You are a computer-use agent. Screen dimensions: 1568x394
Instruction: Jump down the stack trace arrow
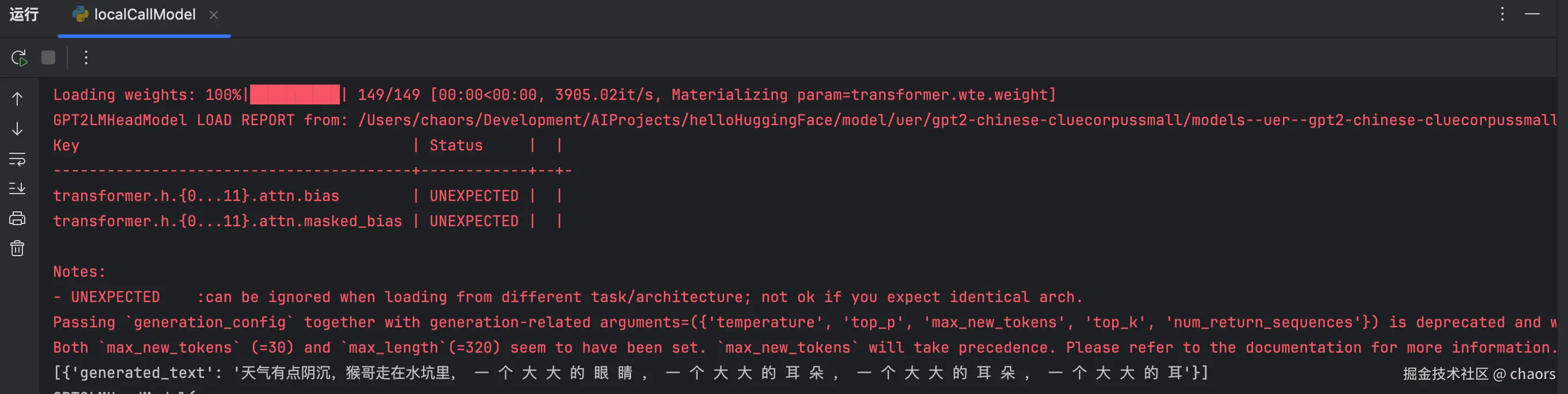coord(17,129)
